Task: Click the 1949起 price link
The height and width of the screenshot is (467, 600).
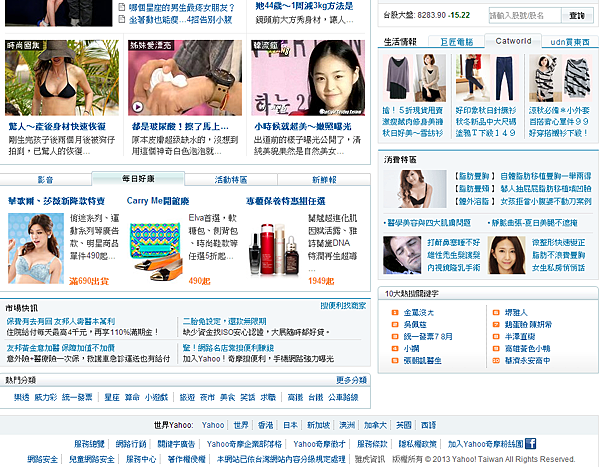Action: [321, 281]
